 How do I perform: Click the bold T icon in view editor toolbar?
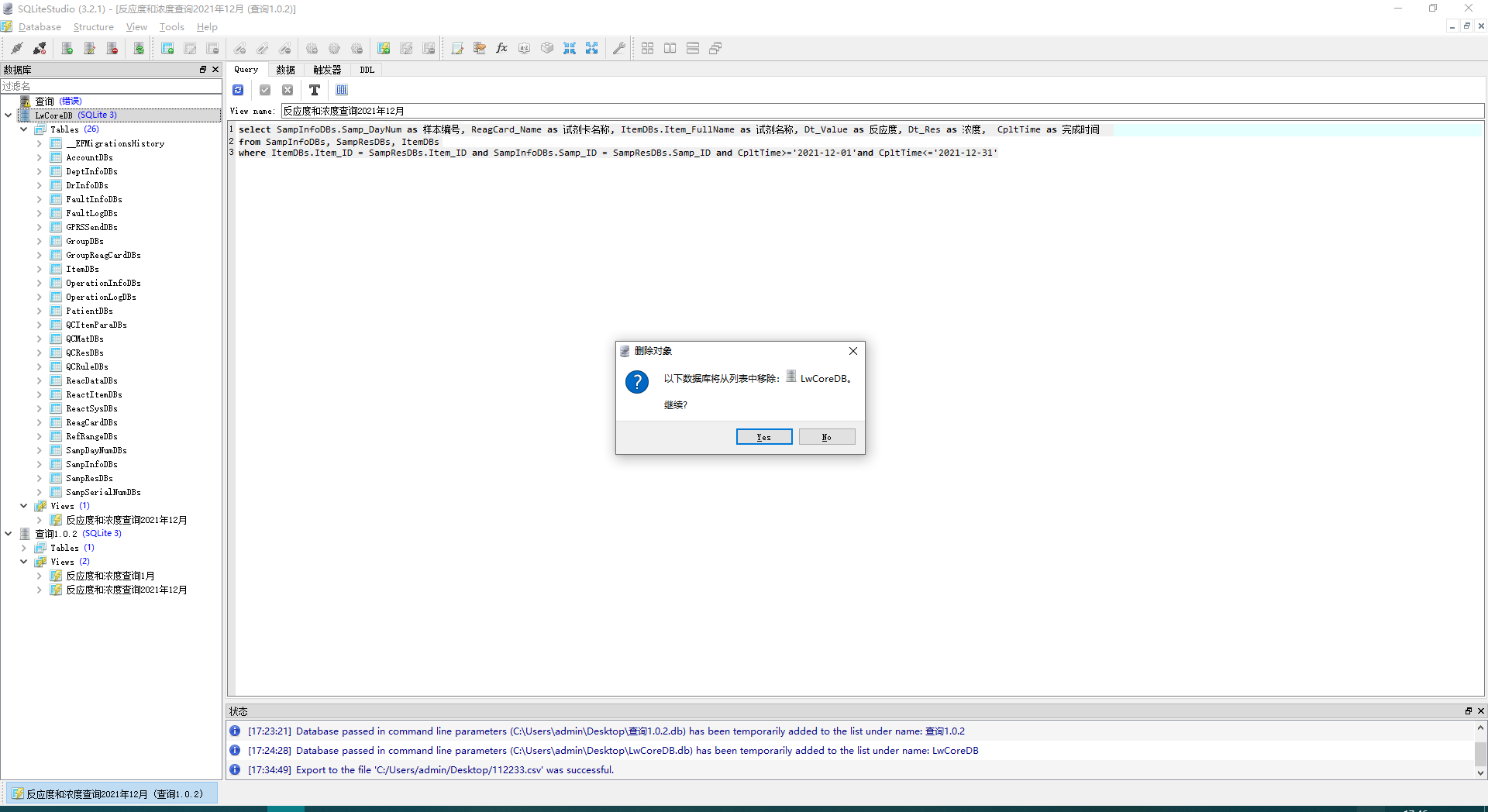pyautogui.click(x=315, y=90)
